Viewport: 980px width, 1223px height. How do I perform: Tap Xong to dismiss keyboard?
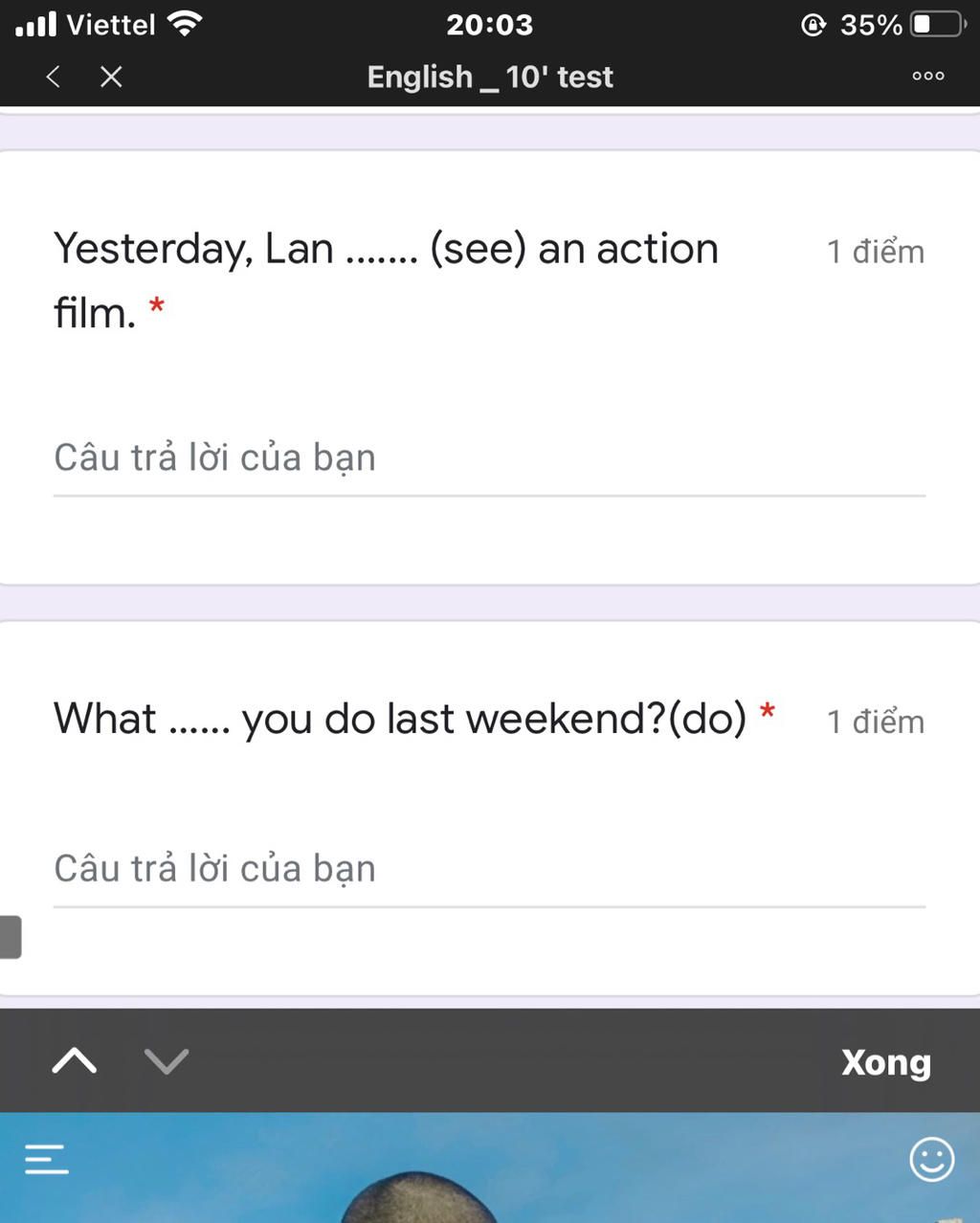tap(885, 1062)
